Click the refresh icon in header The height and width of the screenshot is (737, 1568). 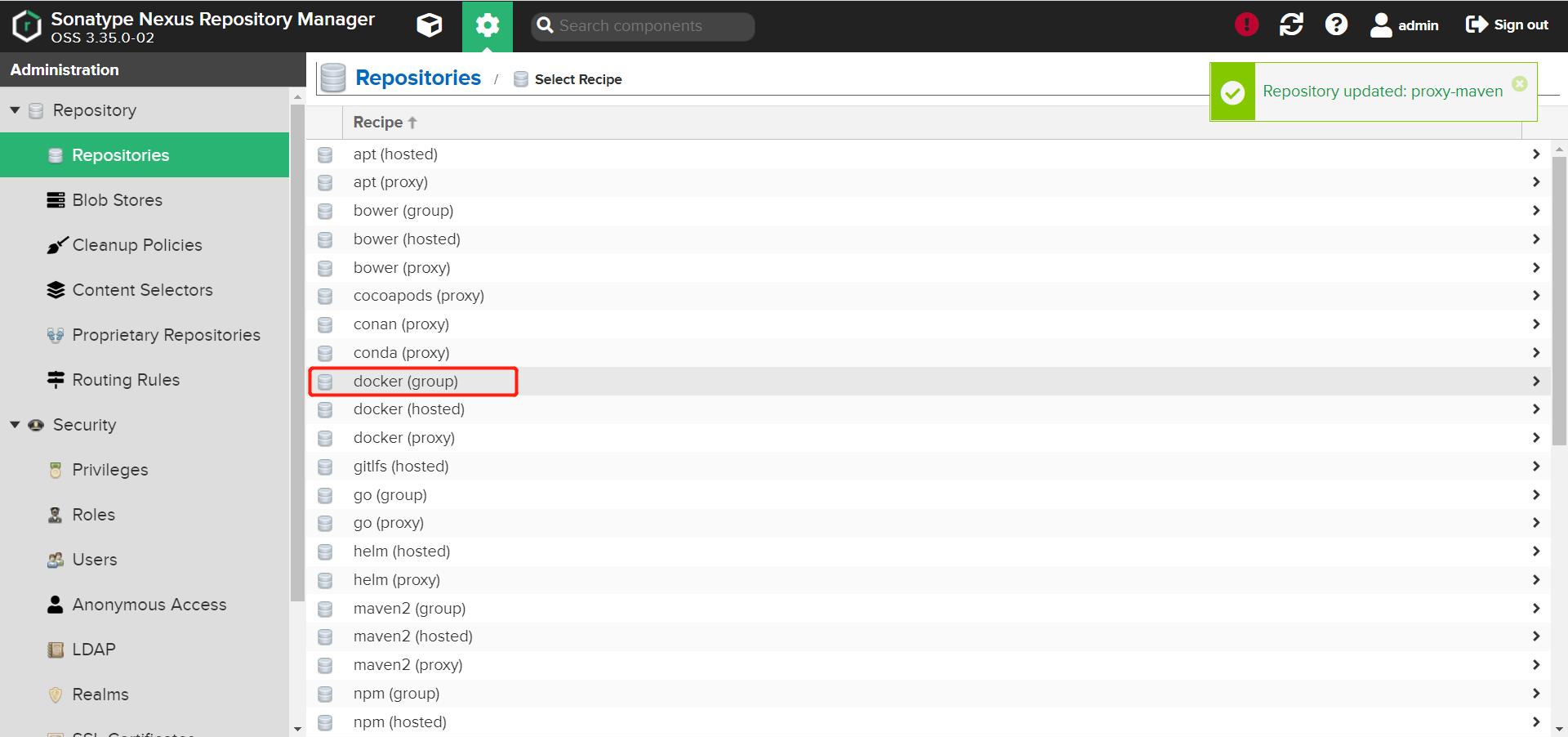coord(1291,25)
